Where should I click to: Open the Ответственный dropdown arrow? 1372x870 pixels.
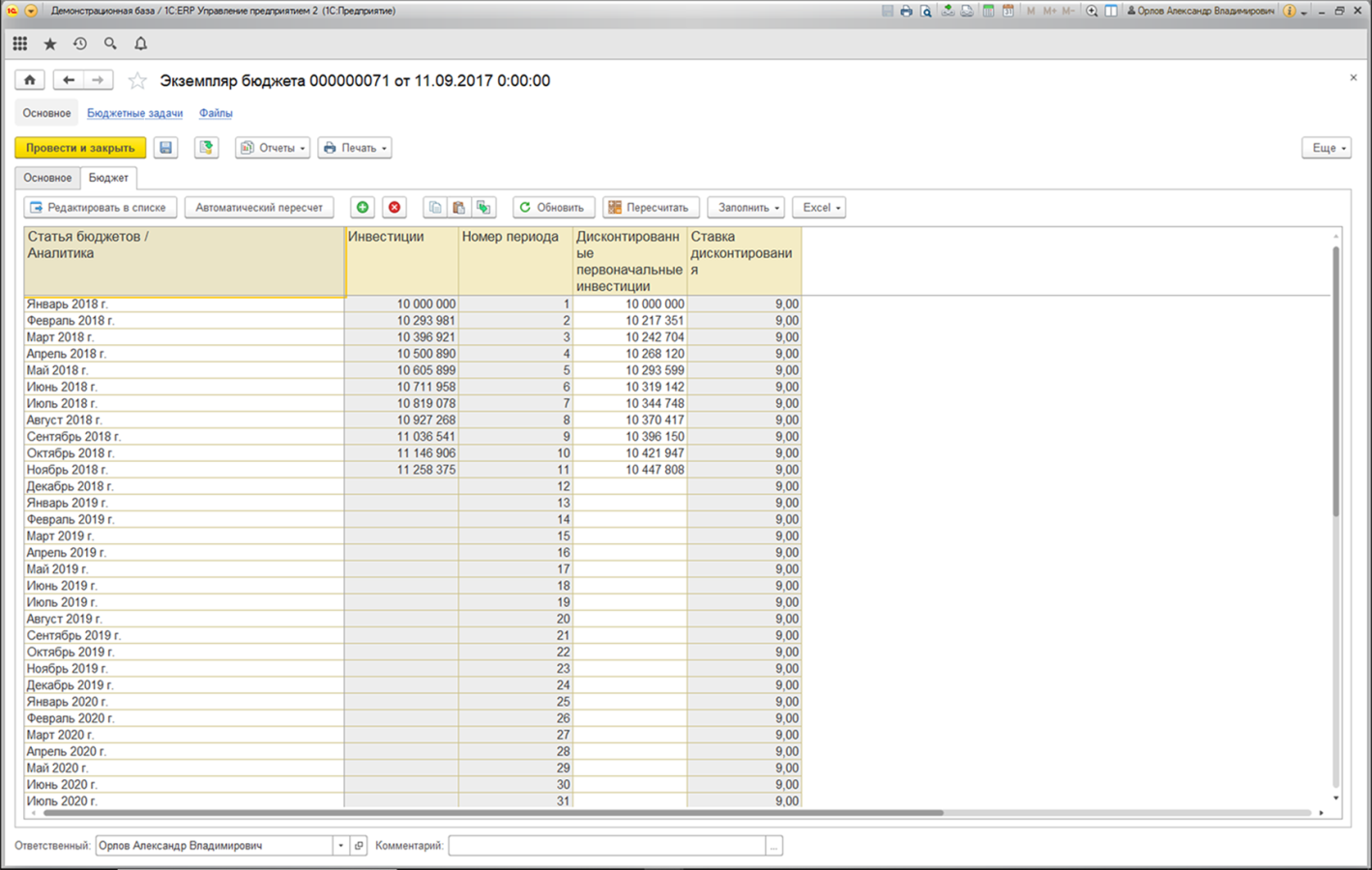coord(340,846)
